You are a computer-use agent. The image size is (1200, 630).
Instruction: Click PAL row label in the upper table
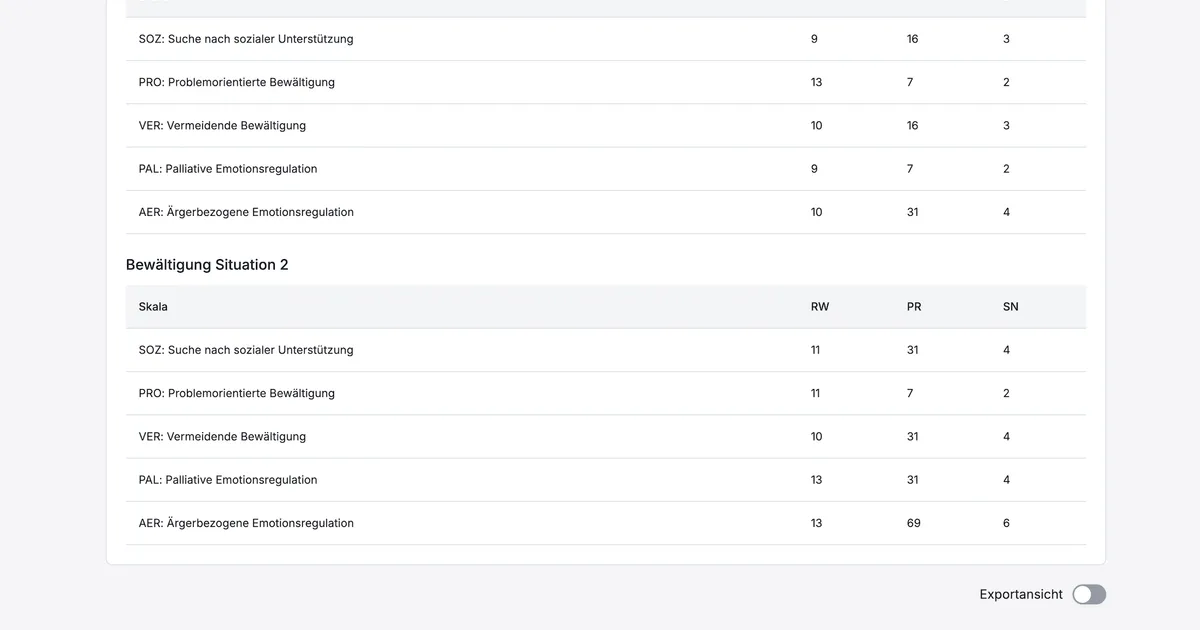coord(228,169)
